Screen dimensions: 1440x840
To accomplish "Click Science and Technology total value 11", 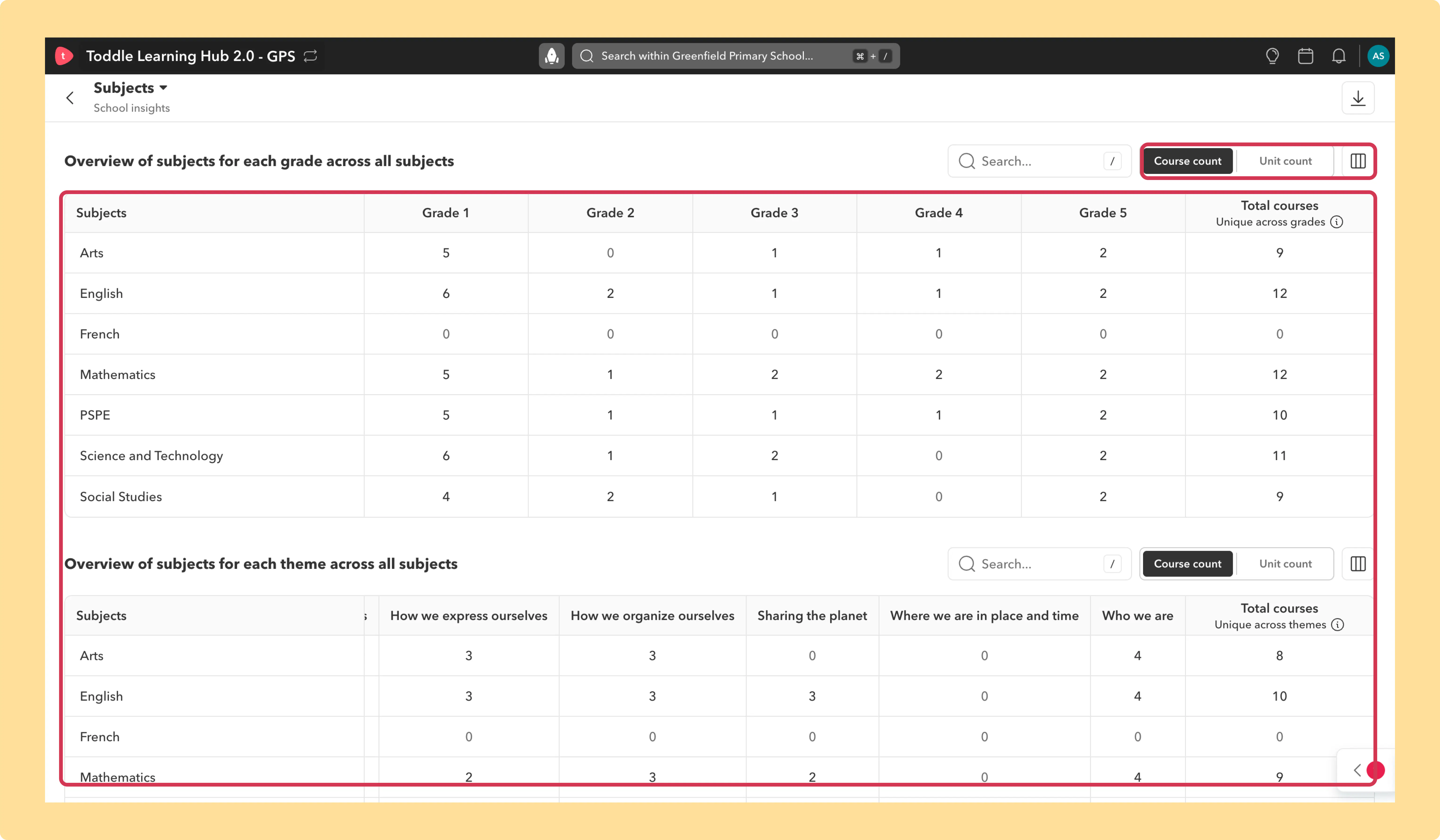I will pyautogui.click(x=1279, y=456).
